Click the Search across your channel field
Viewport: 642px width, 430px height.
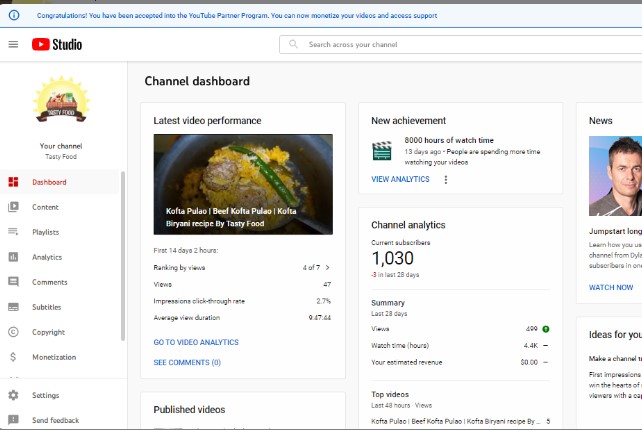tap(461, 44)
